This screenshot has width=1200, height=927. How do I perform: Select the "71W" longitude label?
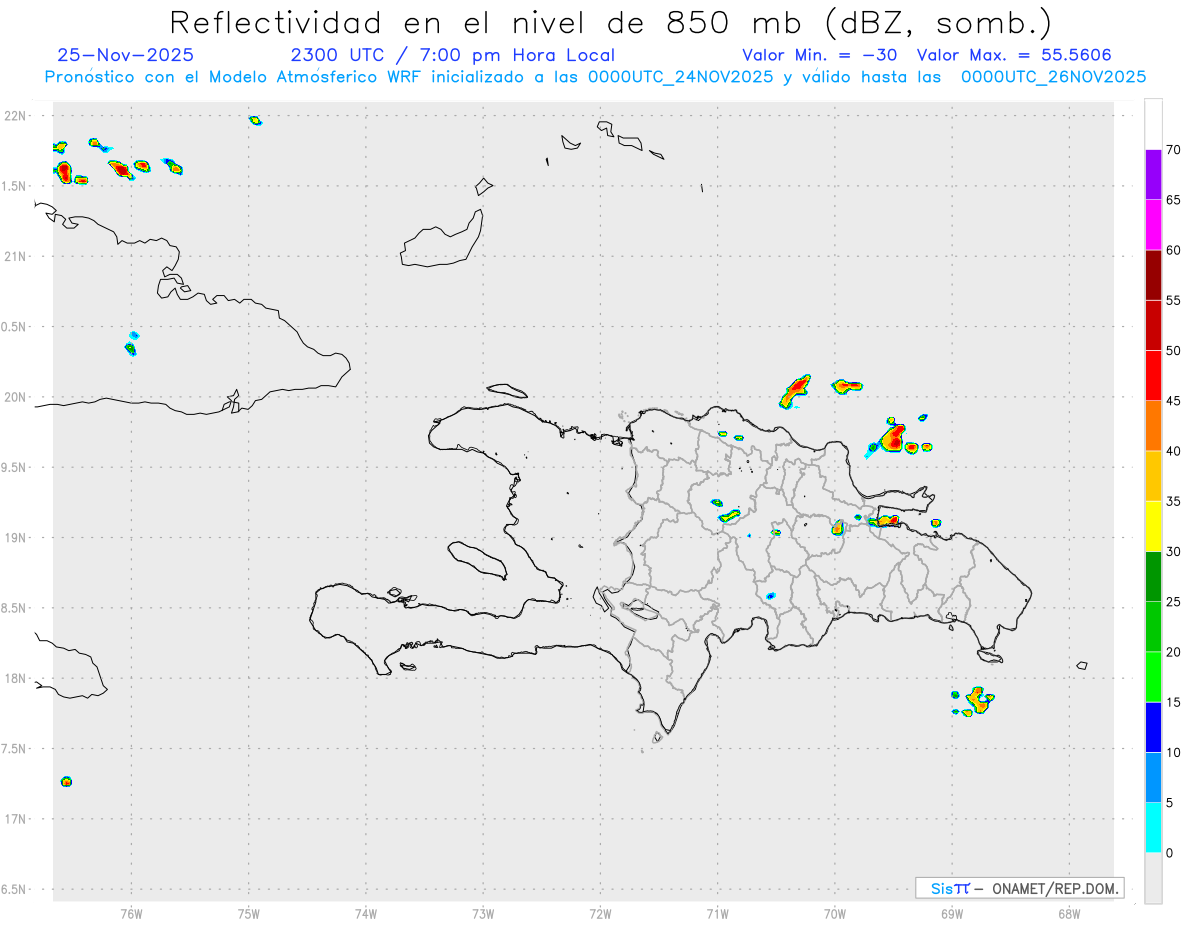[x=717, y=913]
